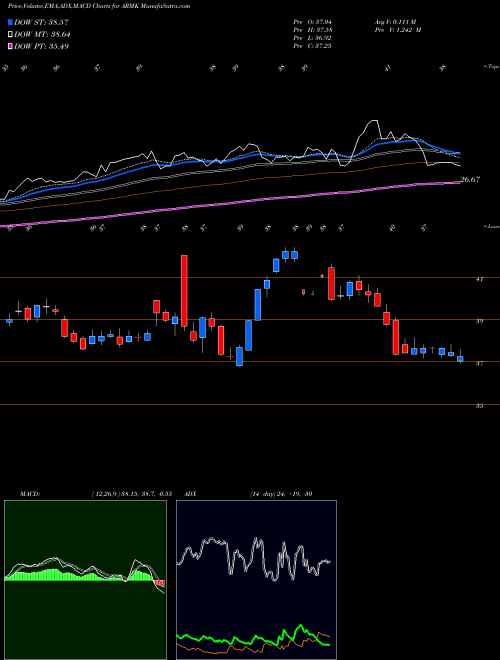Click the tallest red candlestick in price chart
This screenshot has height=660, width=500.
pos(184,291)
